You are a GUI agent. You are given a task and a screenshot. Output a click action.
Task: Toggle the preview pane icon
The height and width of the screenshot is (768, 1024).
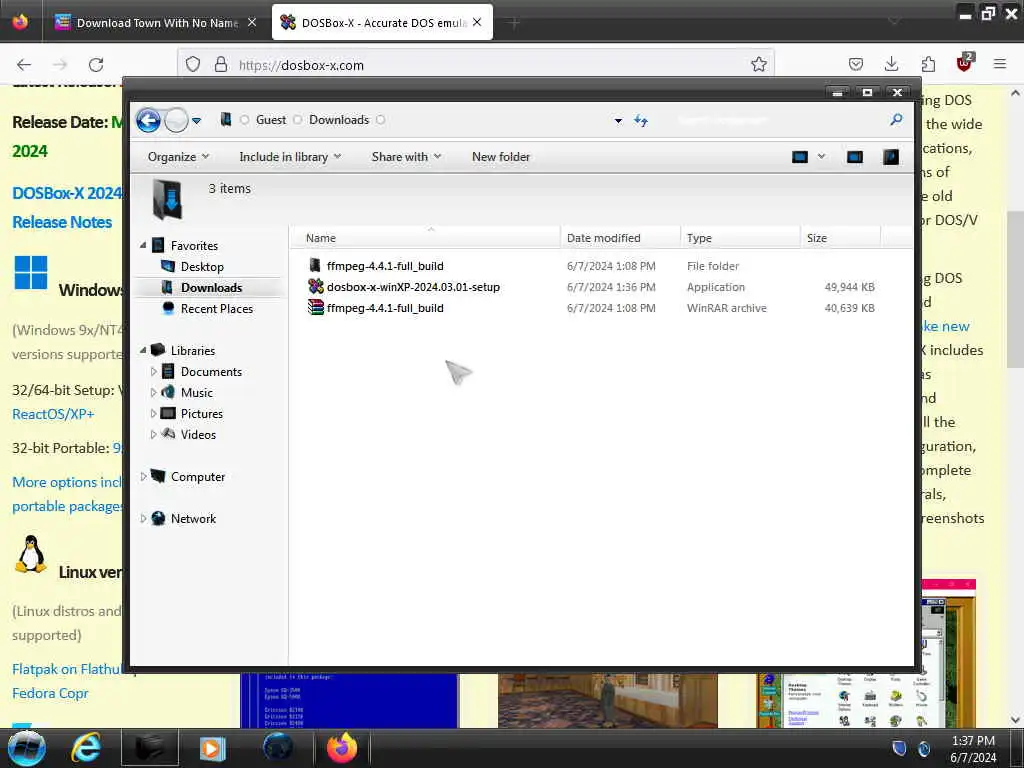point(855,157)
